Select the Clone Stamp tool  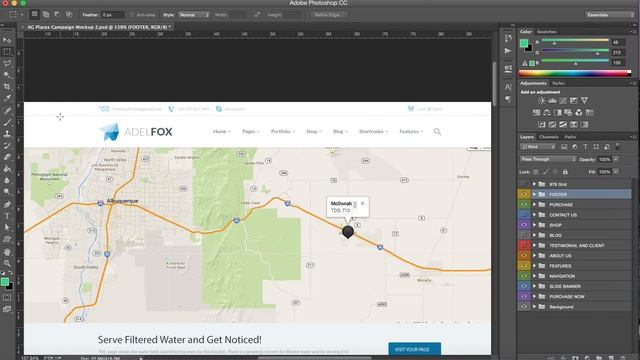7,133
